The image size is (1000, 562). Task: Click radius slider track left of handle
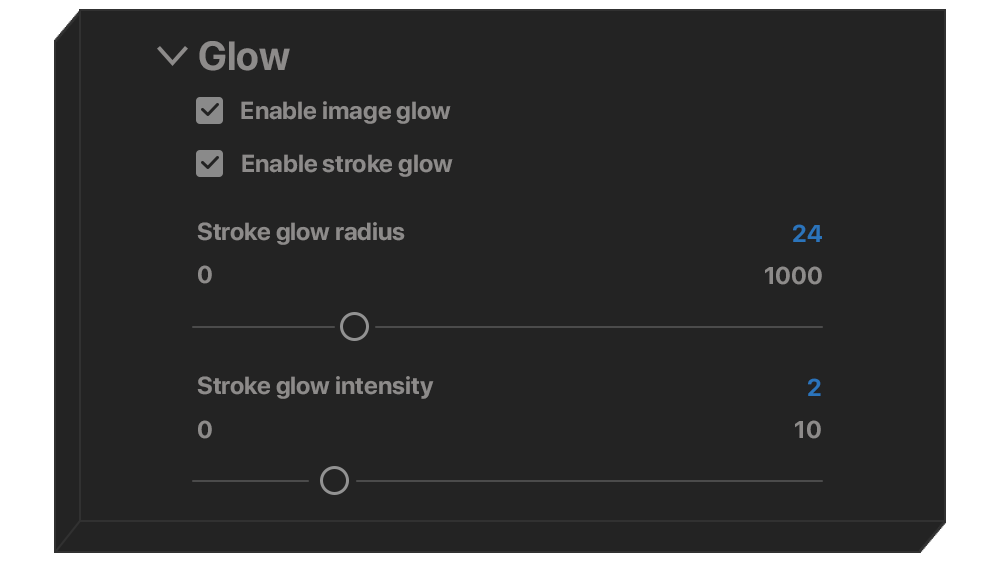tap(265, 327)
